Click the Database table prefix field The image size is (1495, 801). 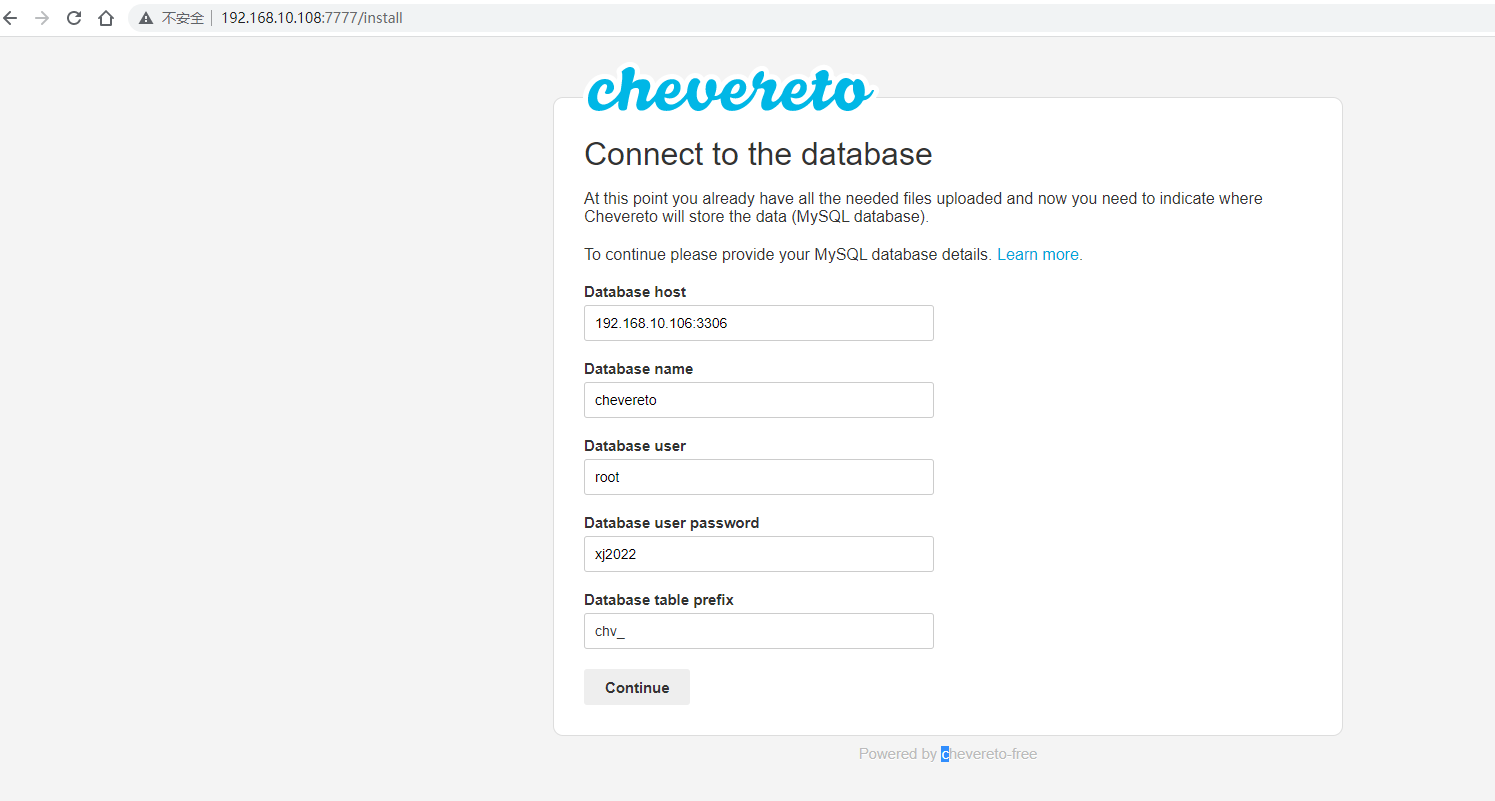758,631
